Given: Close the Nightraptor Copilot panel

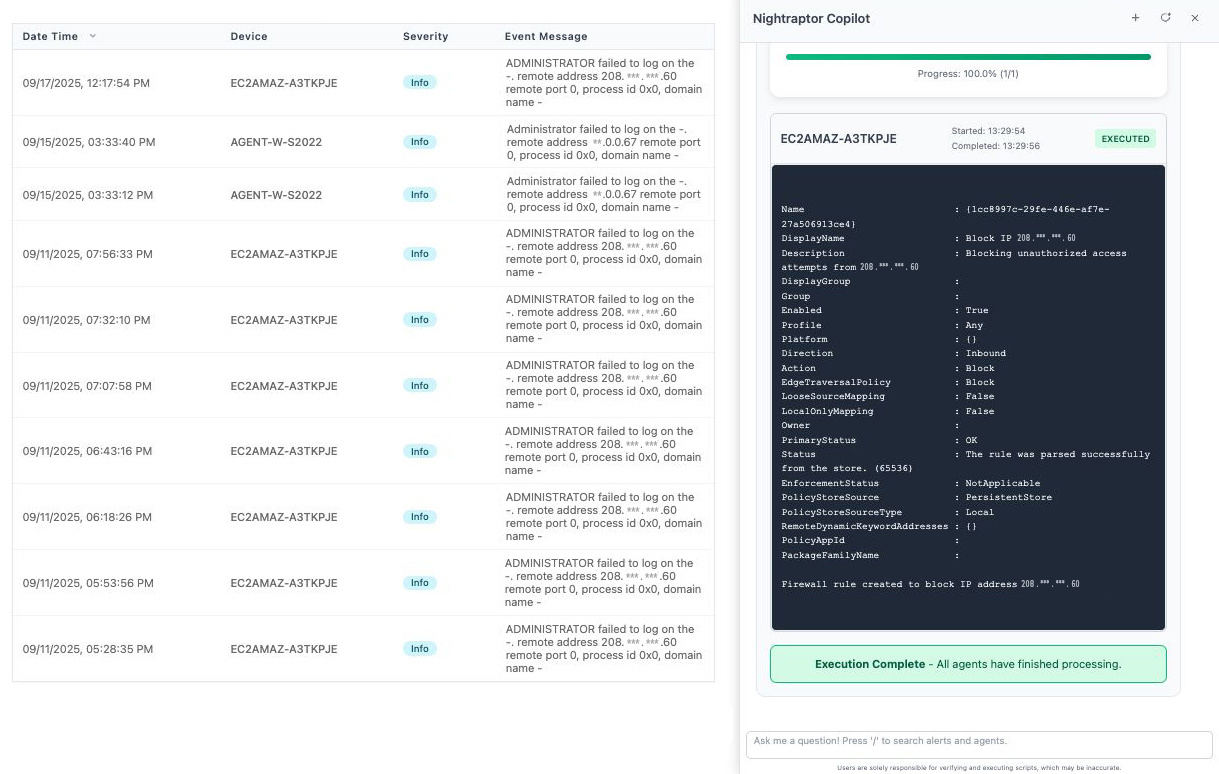Looking at the screenshot, I should (1194, 18).
